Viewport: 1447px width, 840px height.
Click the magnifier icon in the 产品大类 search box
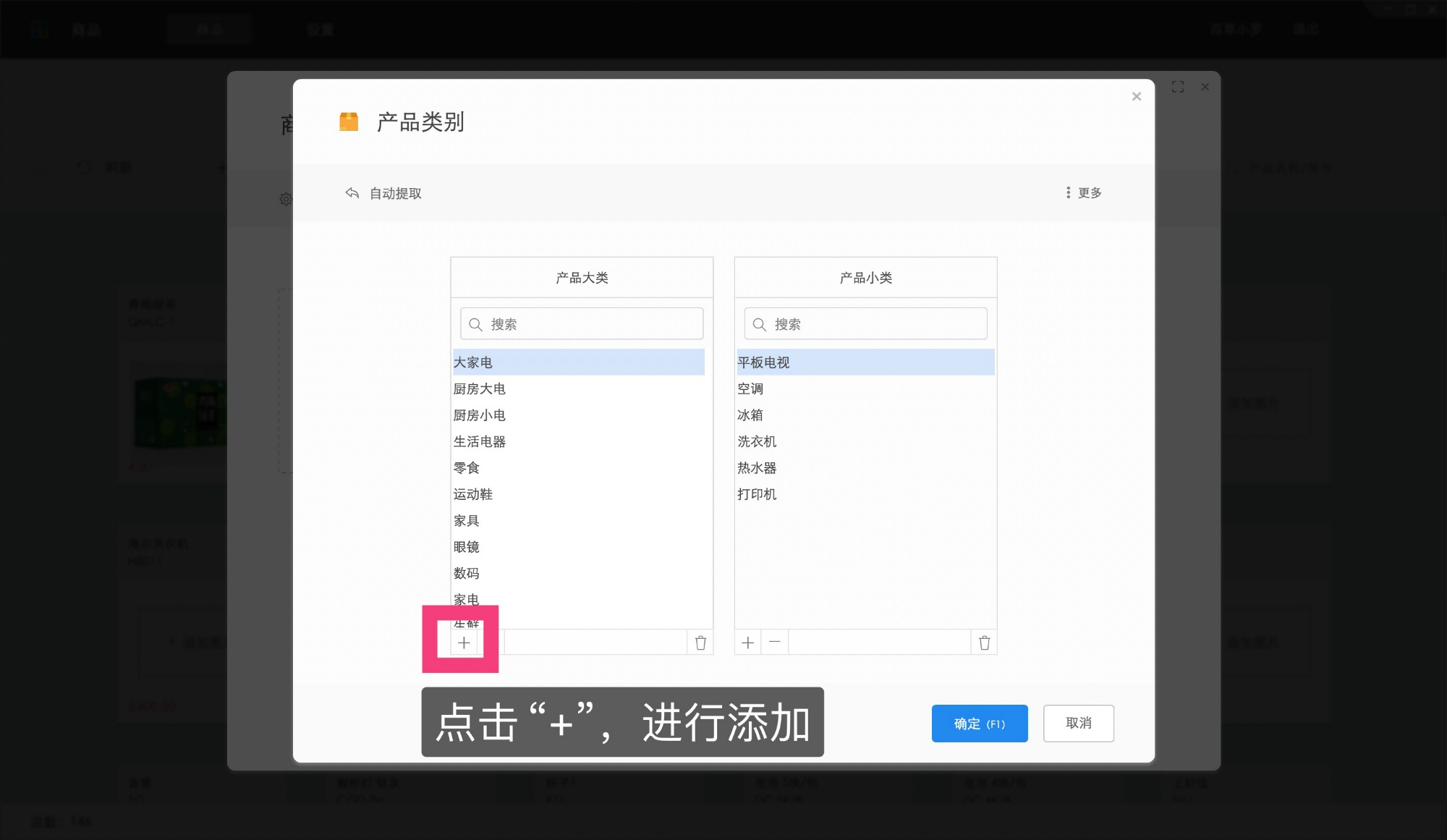coord(476,323)
